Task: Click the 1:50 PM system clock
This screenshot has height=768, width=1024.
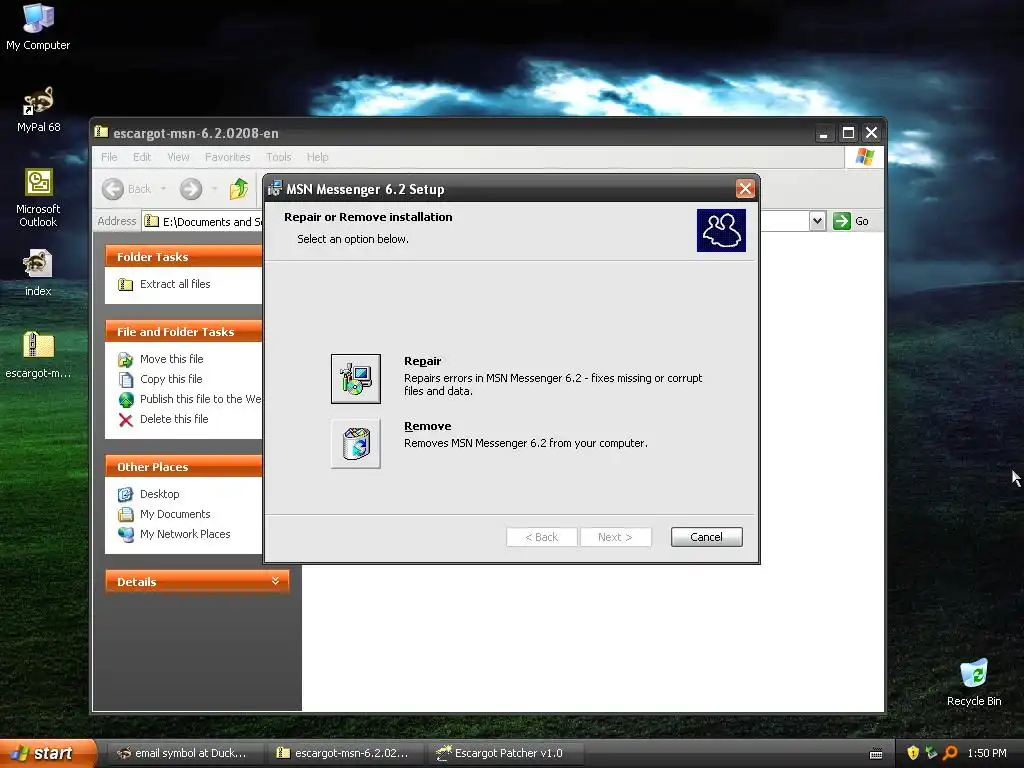Action: click(987, 753)
